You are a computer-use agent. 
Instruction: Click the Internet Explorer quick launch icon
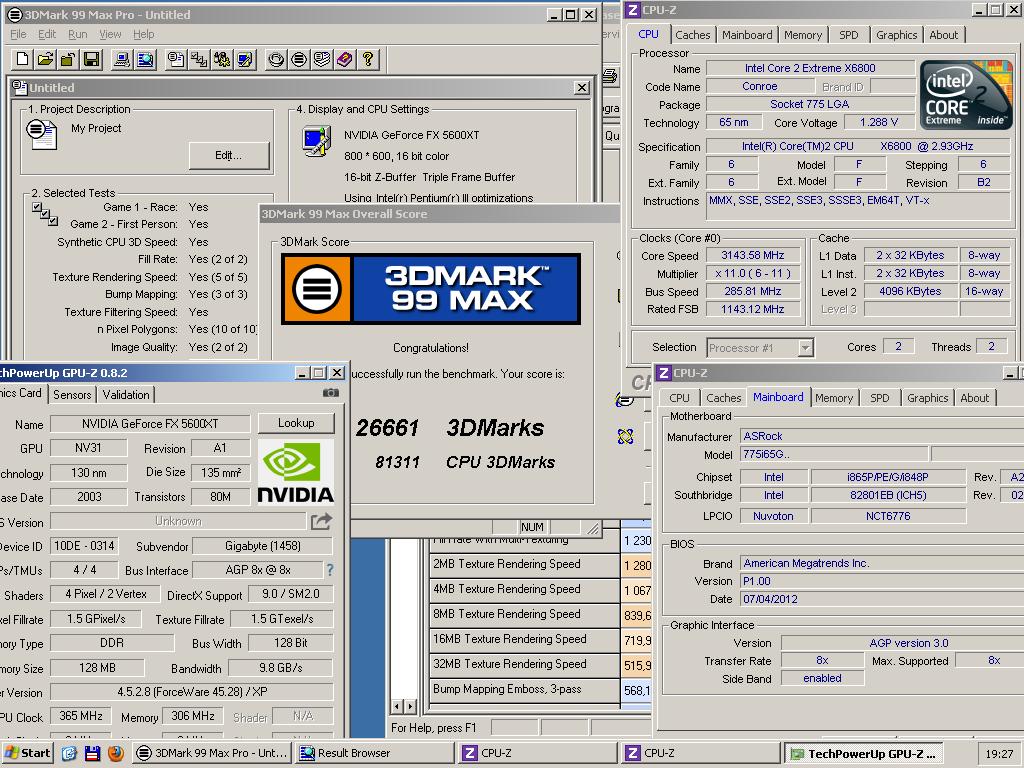tap(69, 753)
